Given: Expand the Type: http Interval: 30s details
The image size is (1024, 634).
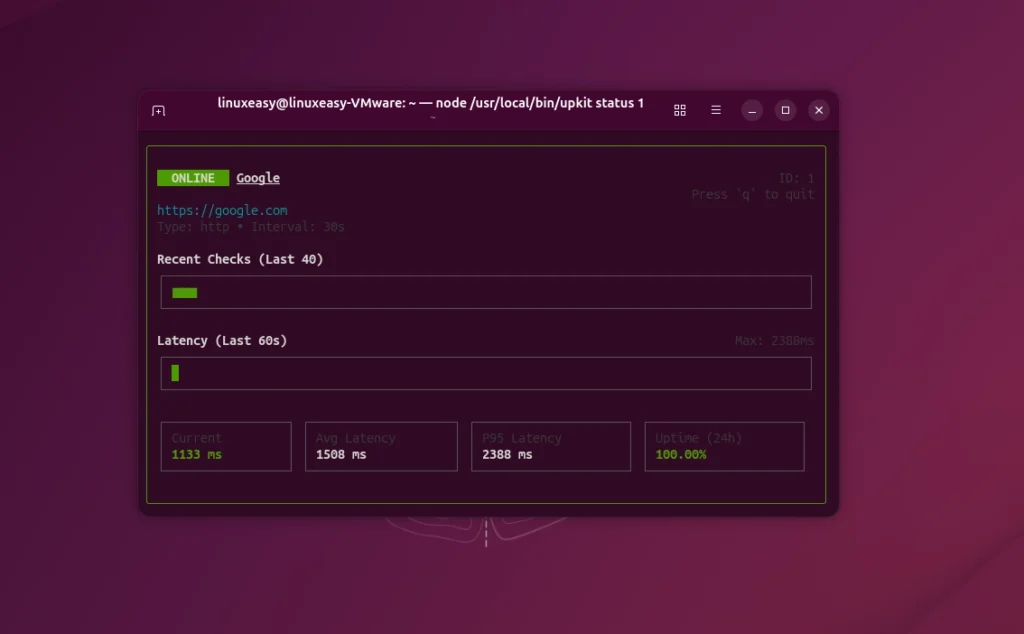Looking at the screenshot, I should coord(250,226).
